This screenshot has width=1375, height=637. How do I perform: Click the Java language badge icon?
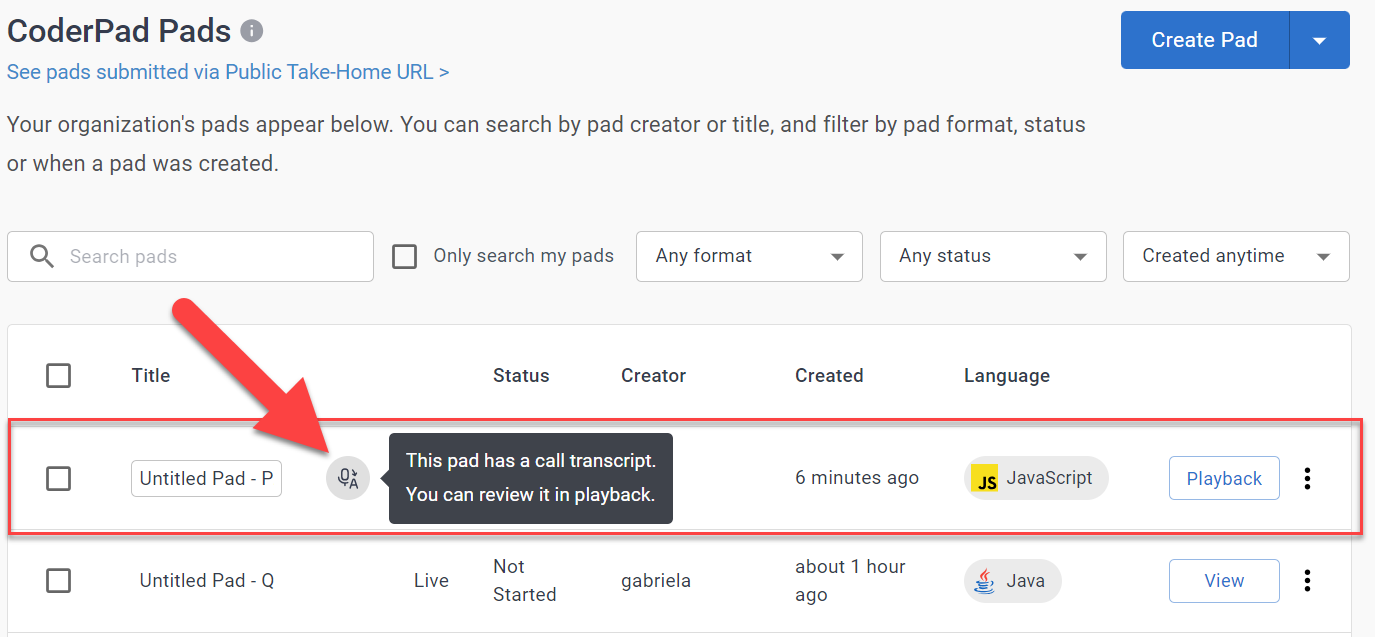(x=986, y=581)
